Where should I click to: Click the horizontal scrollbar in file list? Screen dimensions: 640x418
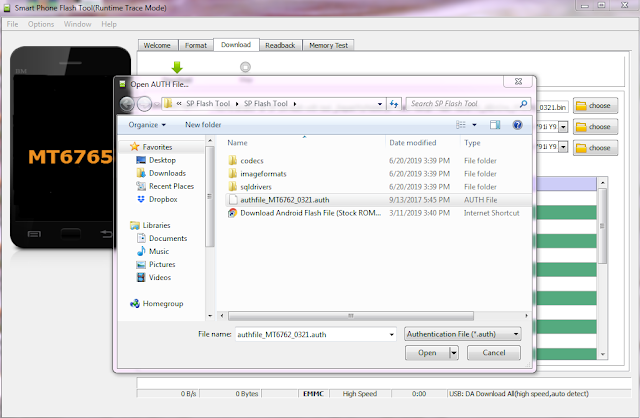351,316
